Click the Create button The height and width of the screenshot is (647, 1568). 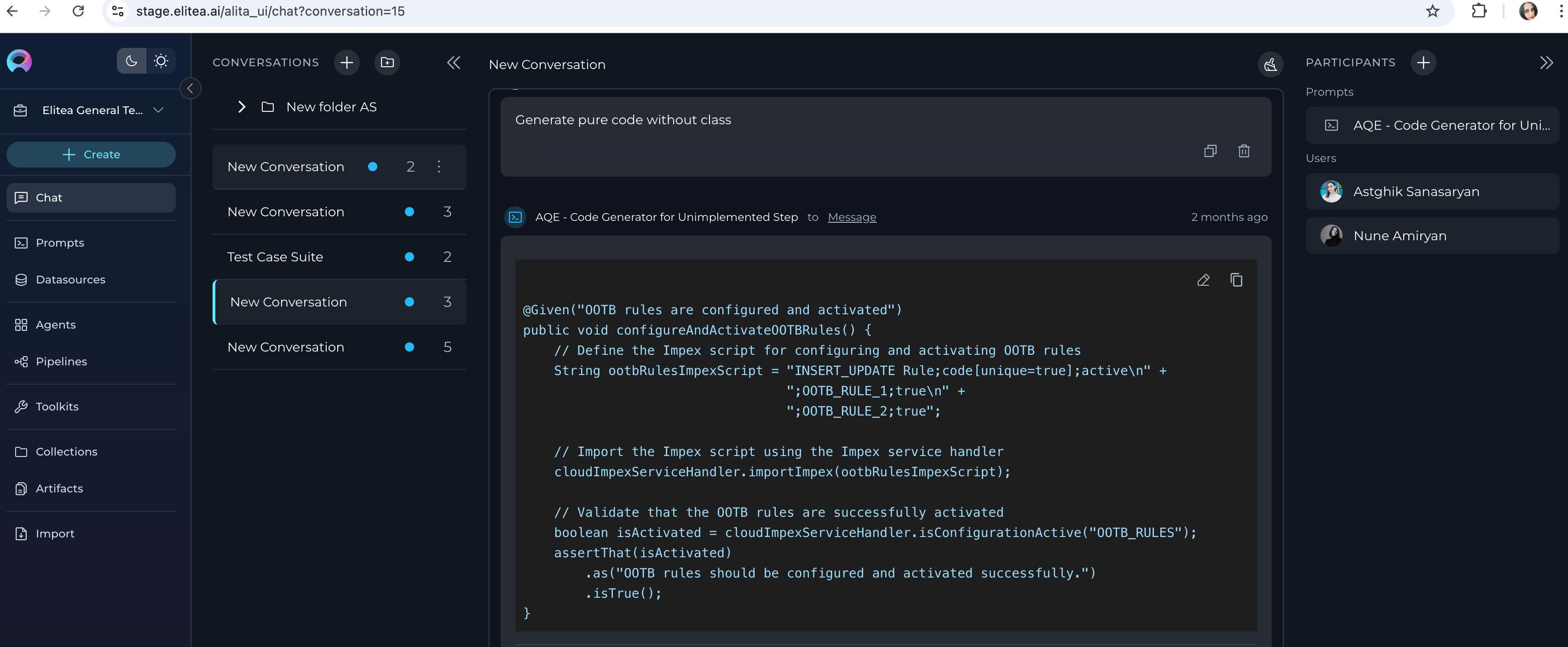(91, 155)
